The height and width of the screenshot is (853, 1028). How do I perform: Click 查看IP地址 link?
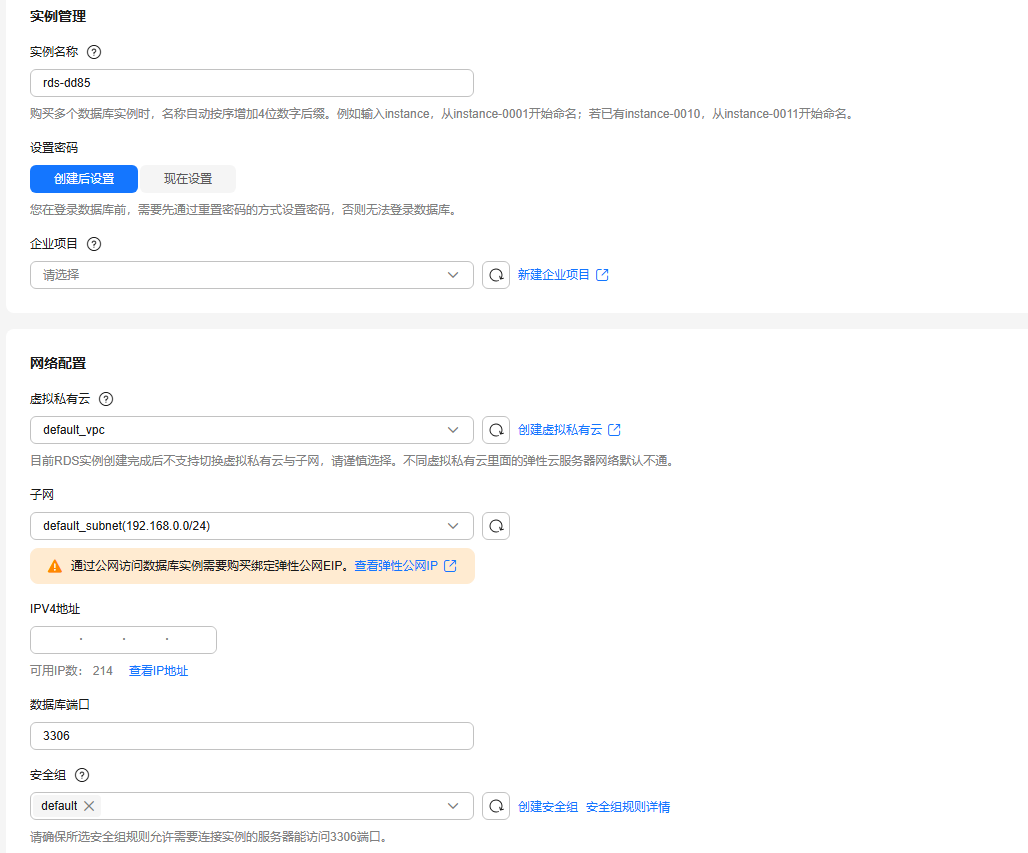[x=158, y=671]
